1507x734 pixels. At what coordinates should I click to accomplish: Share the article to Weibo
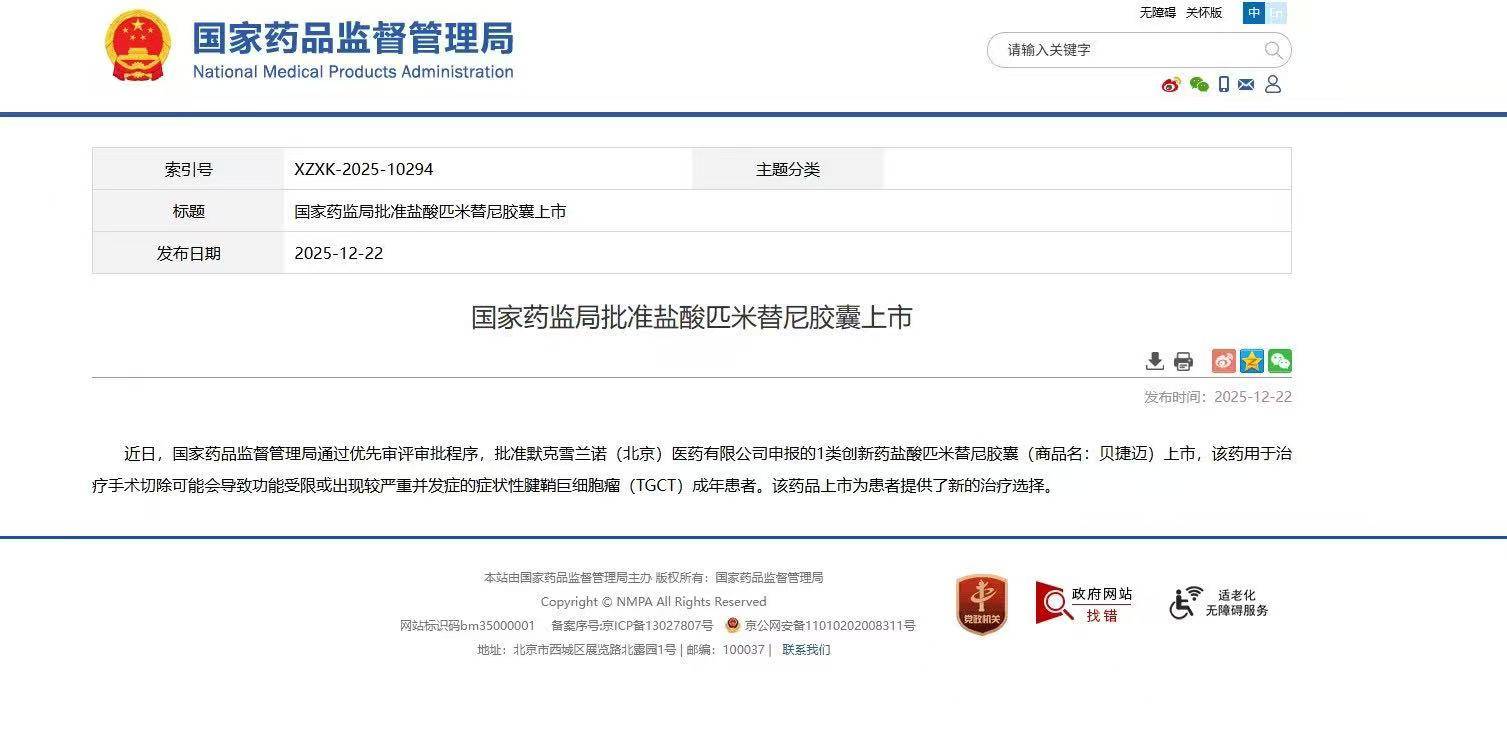(x=1223, y=361)
